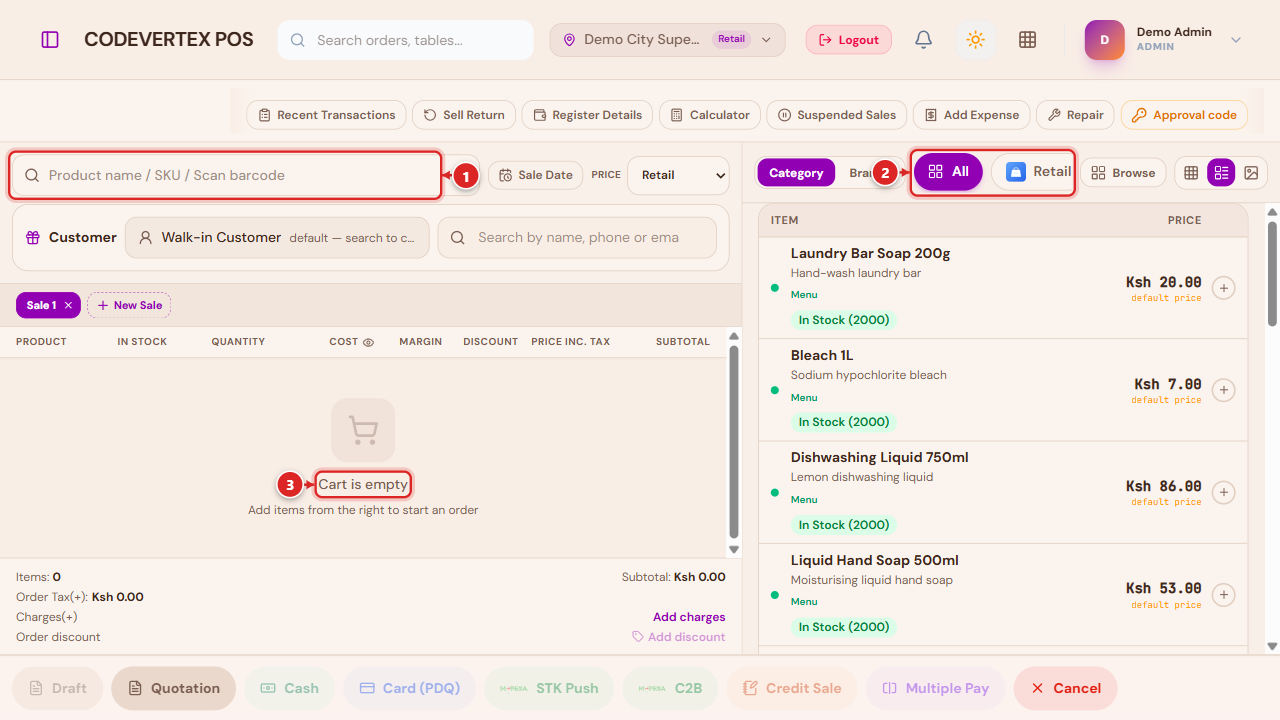Click Add Expense
1280x720 pixels.
click(x=971, y=115)
